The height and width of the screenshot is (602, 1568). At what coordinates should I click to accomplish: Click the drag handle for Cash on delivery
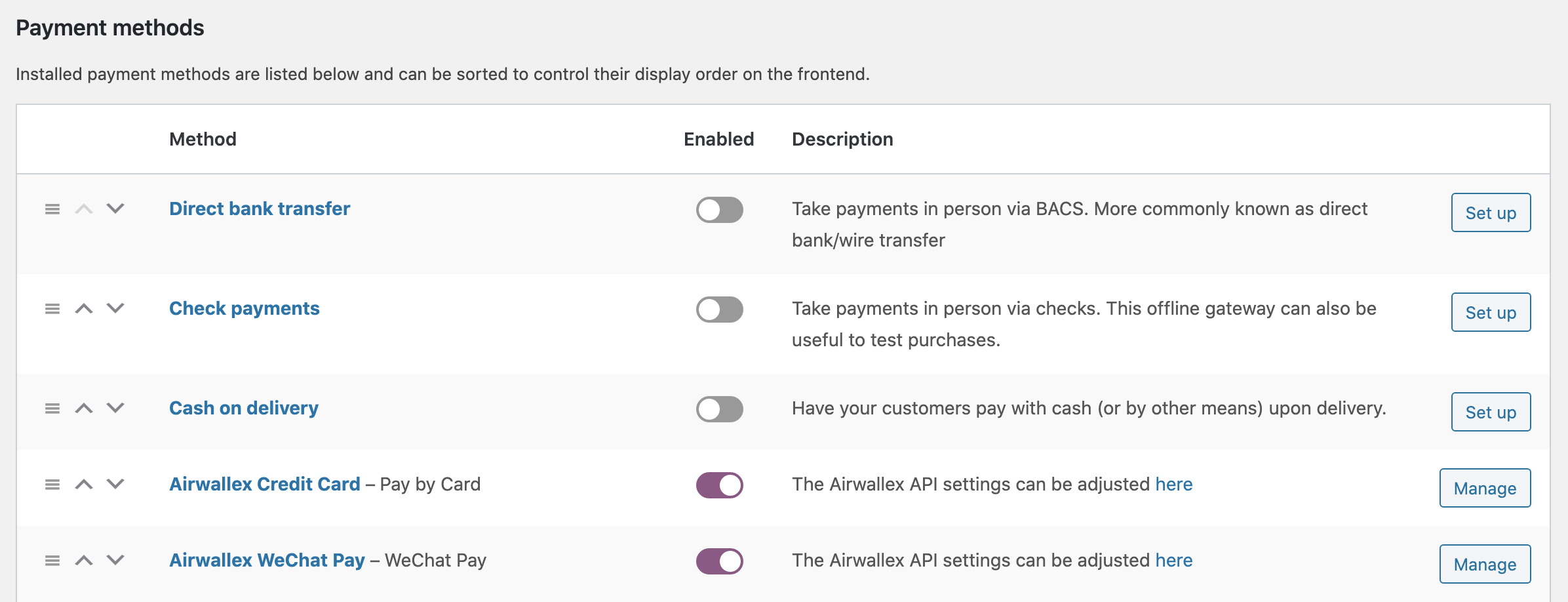(52, 409)
